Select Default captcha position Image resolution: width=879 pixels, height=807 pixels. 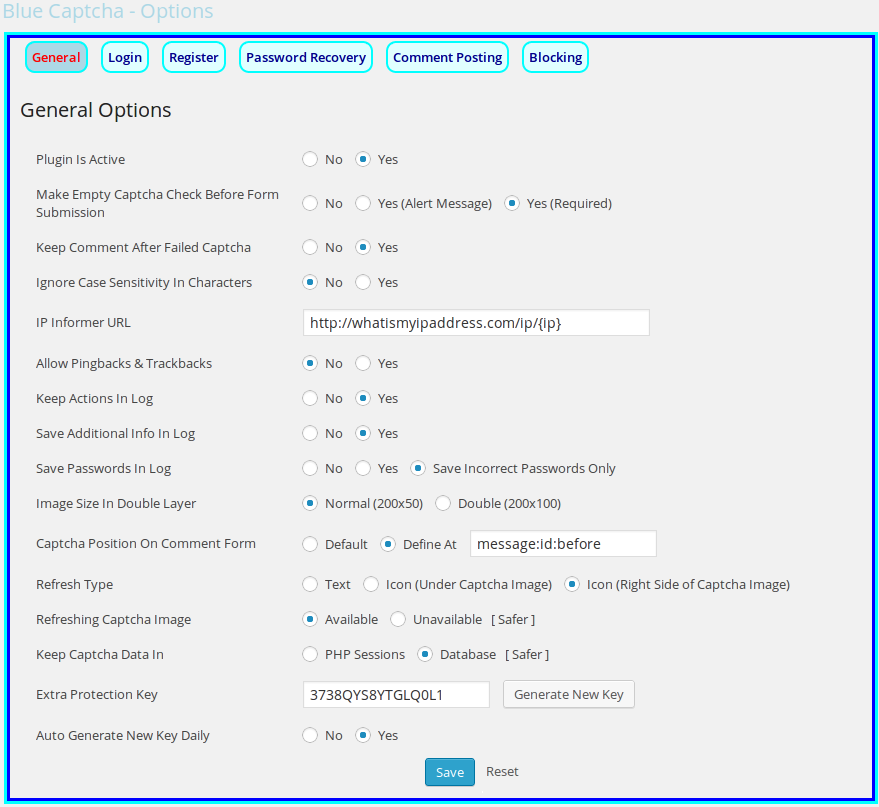310,544
